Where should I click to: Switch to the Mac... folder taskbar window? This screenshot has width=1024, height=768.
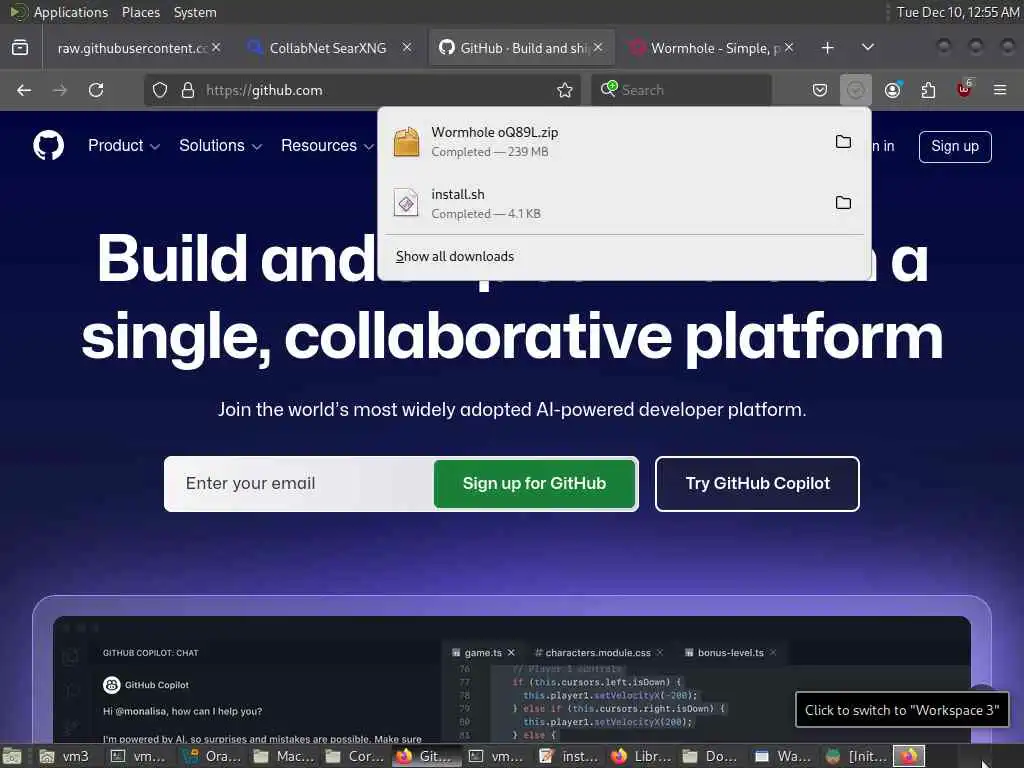[x=284, y=756]
